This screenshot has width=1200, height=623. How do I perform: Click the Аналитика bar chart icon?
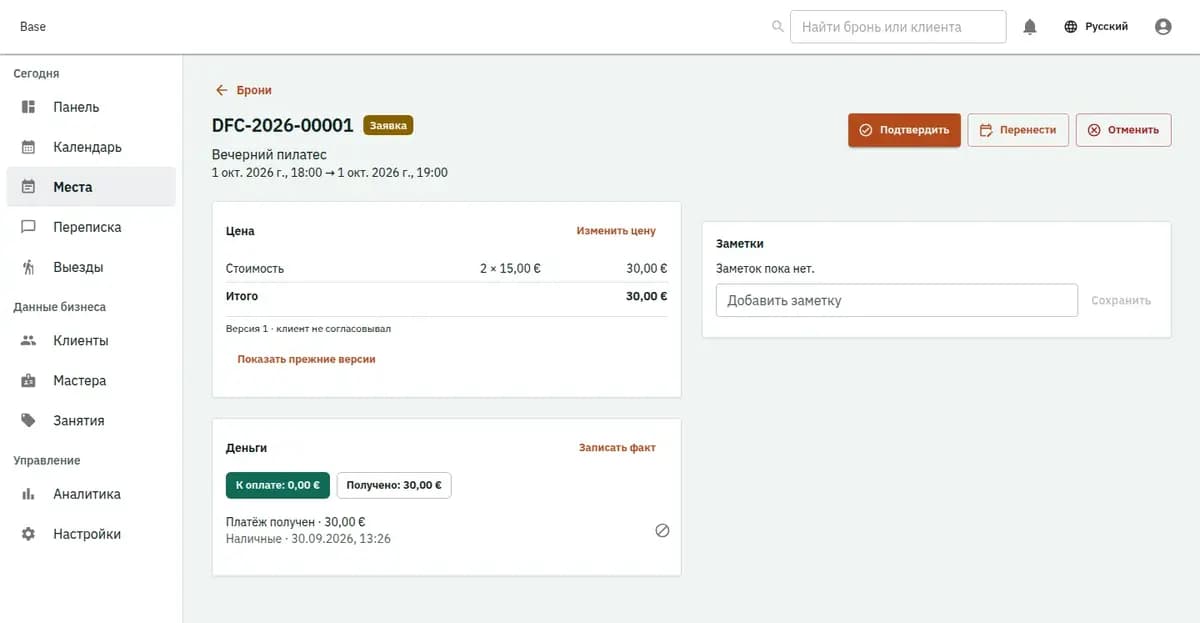(x=29, y=494)
